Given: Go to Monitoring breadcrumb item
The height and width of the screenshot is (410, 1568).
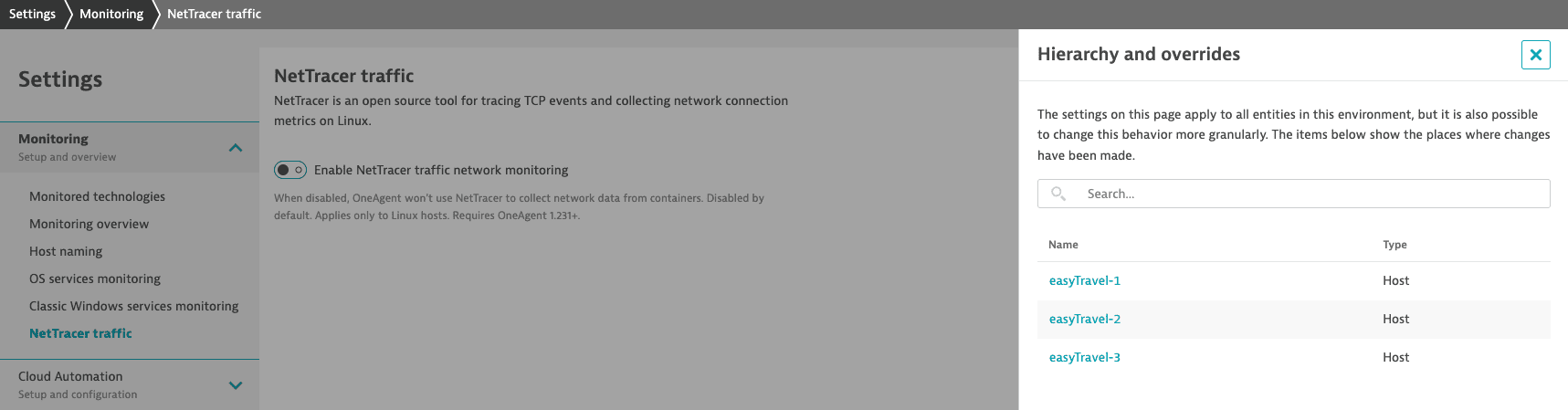Looking at the screenshot, I should [111, 14].
